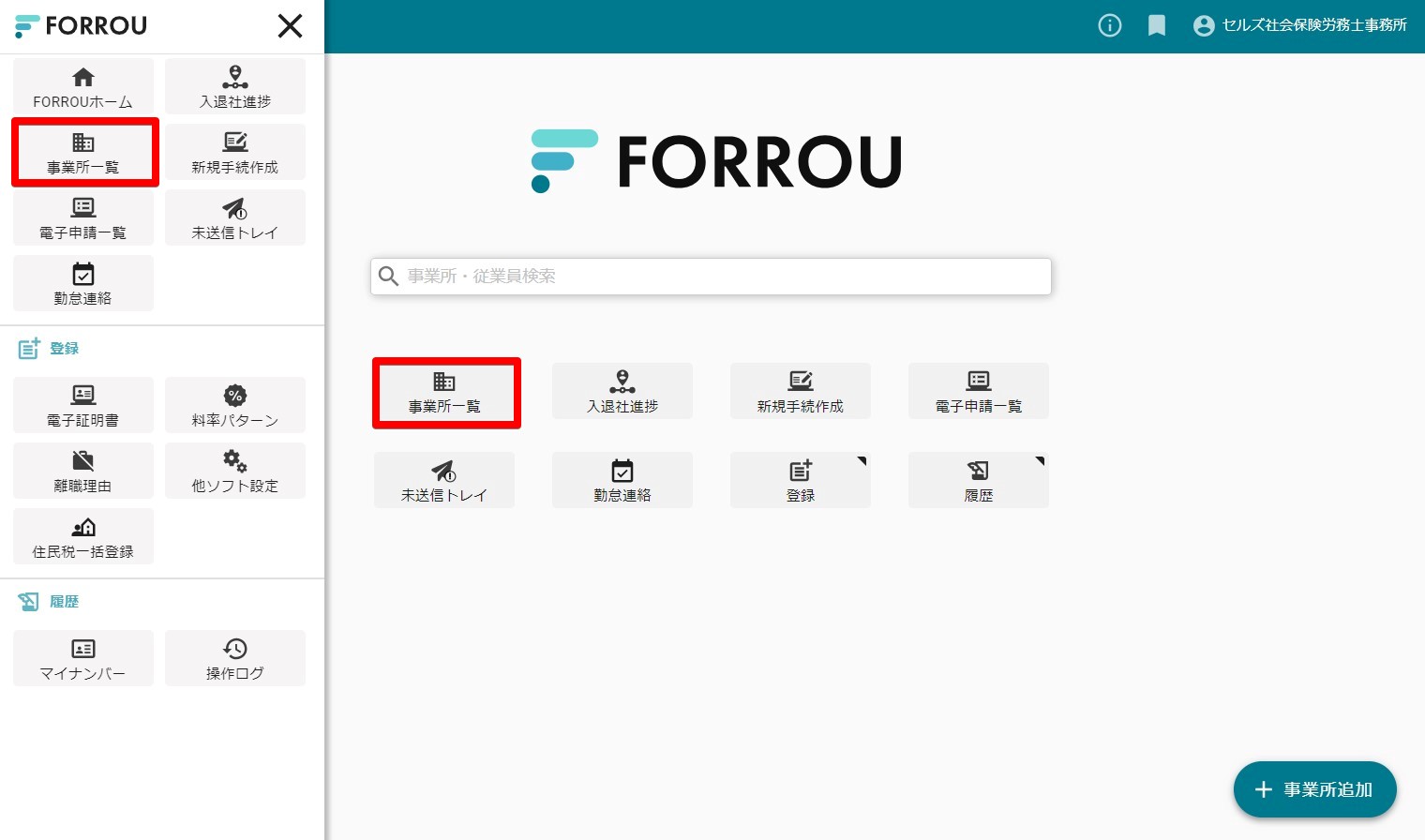Click the 履歴 section heading in sidebar
1425x840 pixels.
click(x=49, y=602)
